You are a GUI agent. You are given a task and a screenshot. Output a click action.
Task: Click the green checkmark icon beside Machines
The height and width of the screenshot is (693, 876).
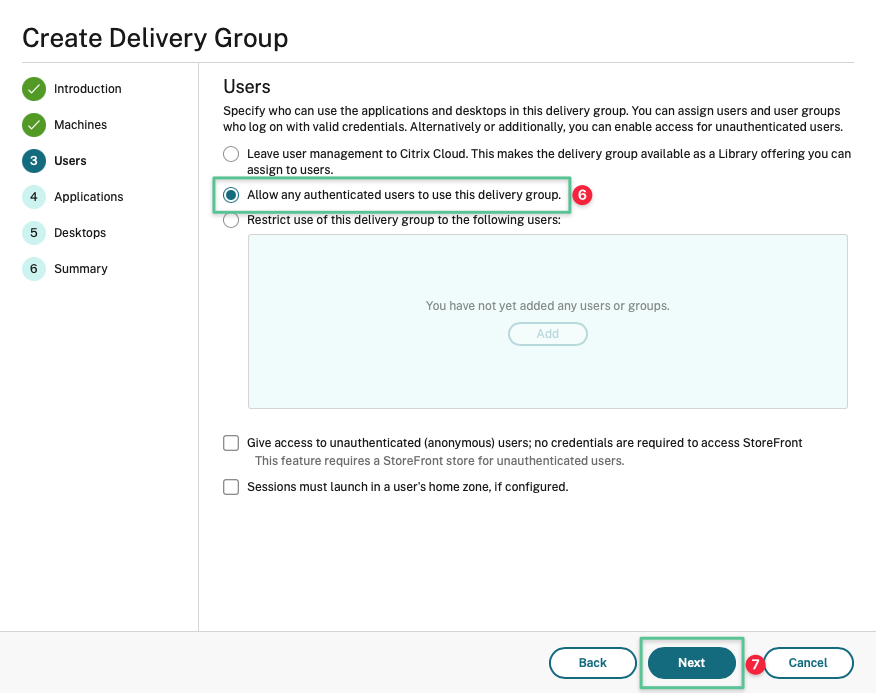click(34, 125)
